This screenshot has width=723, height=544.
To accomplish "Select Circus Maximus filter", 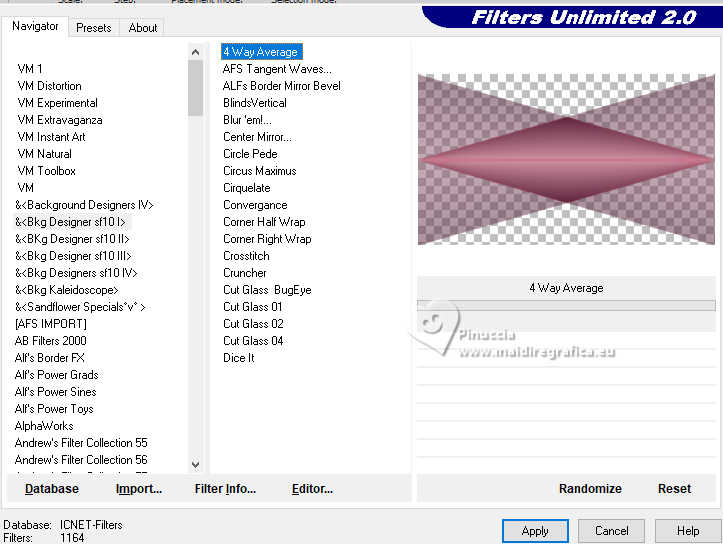I will (x=259, y=171).
